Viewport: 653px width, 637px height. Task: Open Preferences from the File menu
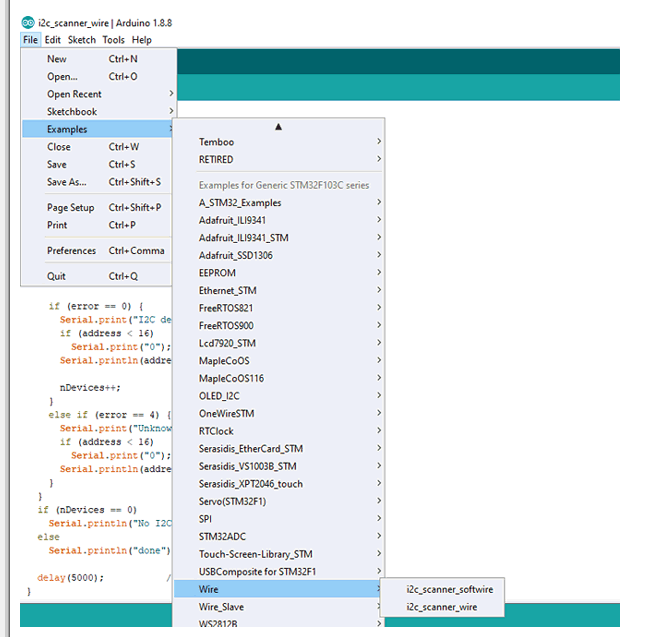(x=97, y=251)
